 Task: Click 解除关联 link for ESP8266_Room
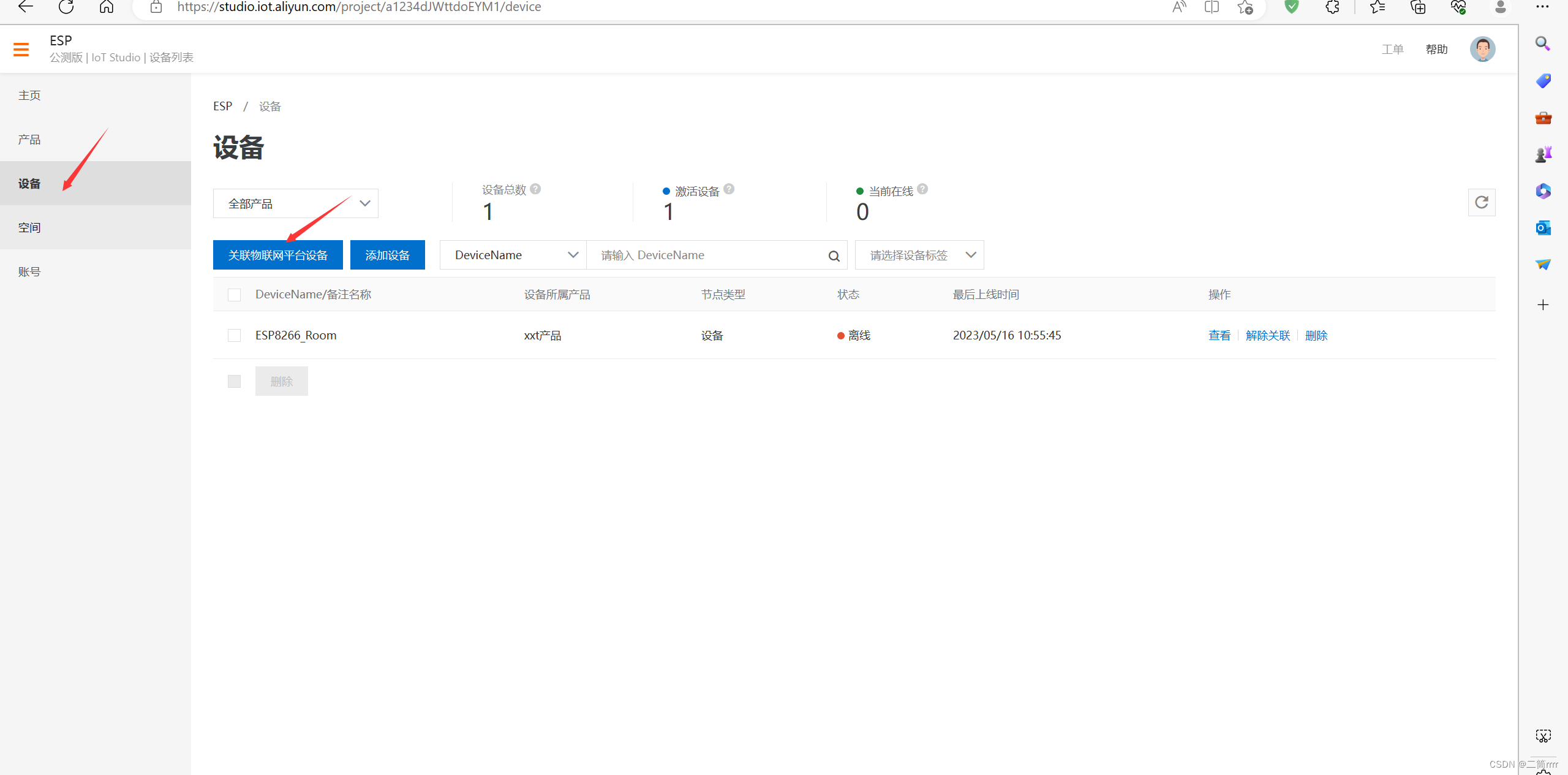[1267, 336]
